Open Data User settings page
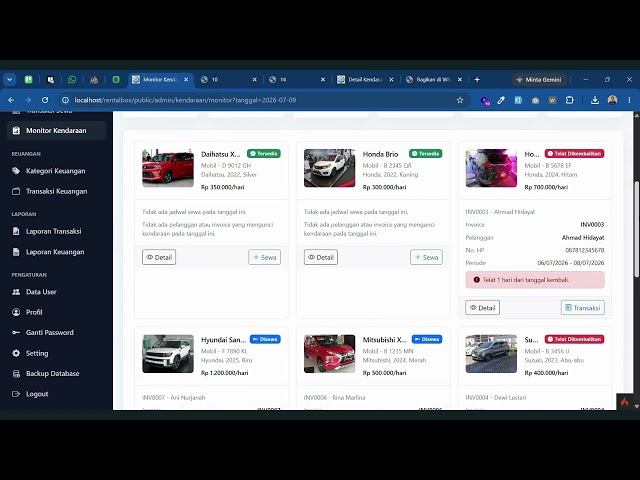 tap(41, 292)
